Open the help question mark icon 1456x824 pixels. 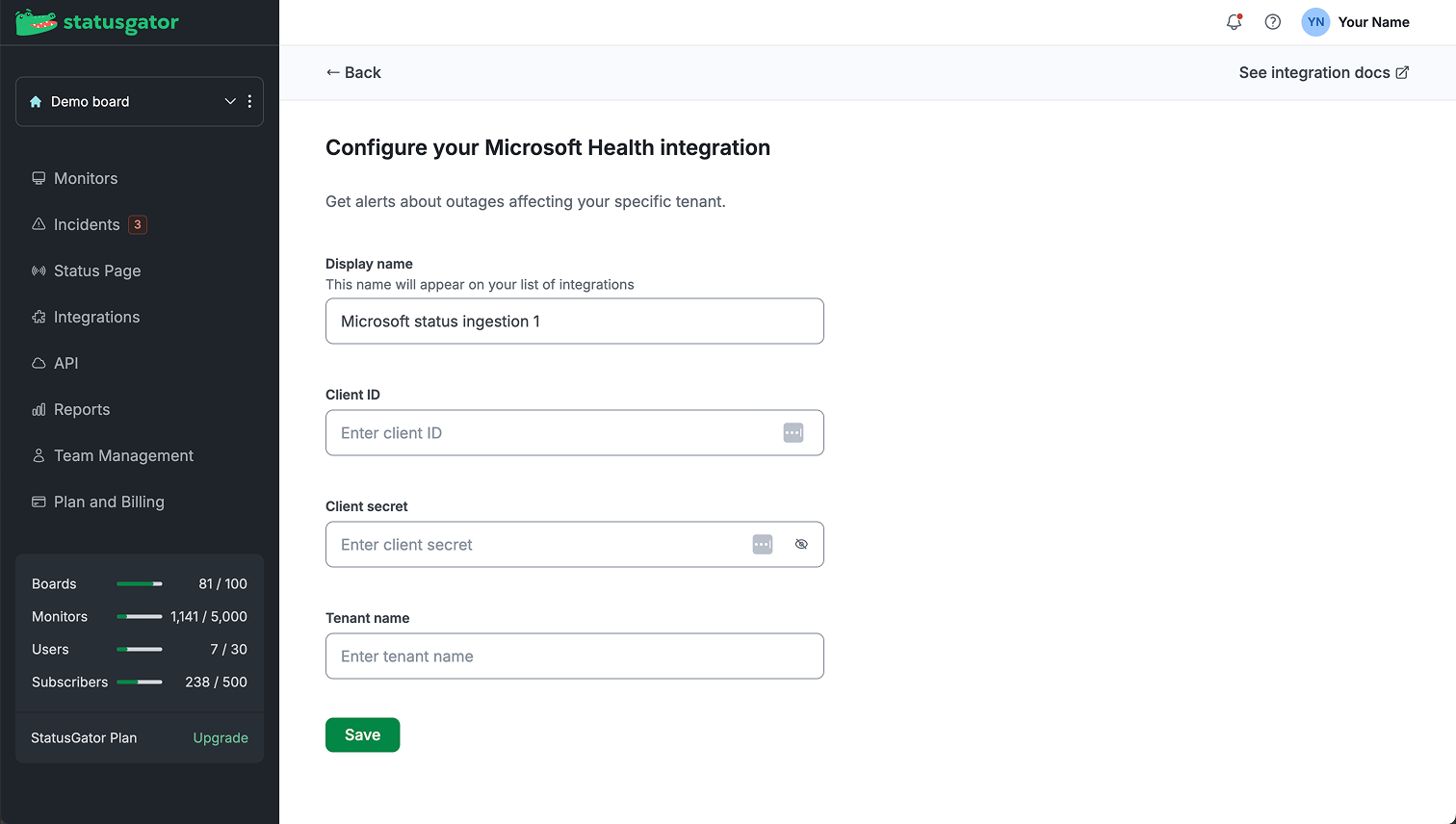click(1273, 22)
